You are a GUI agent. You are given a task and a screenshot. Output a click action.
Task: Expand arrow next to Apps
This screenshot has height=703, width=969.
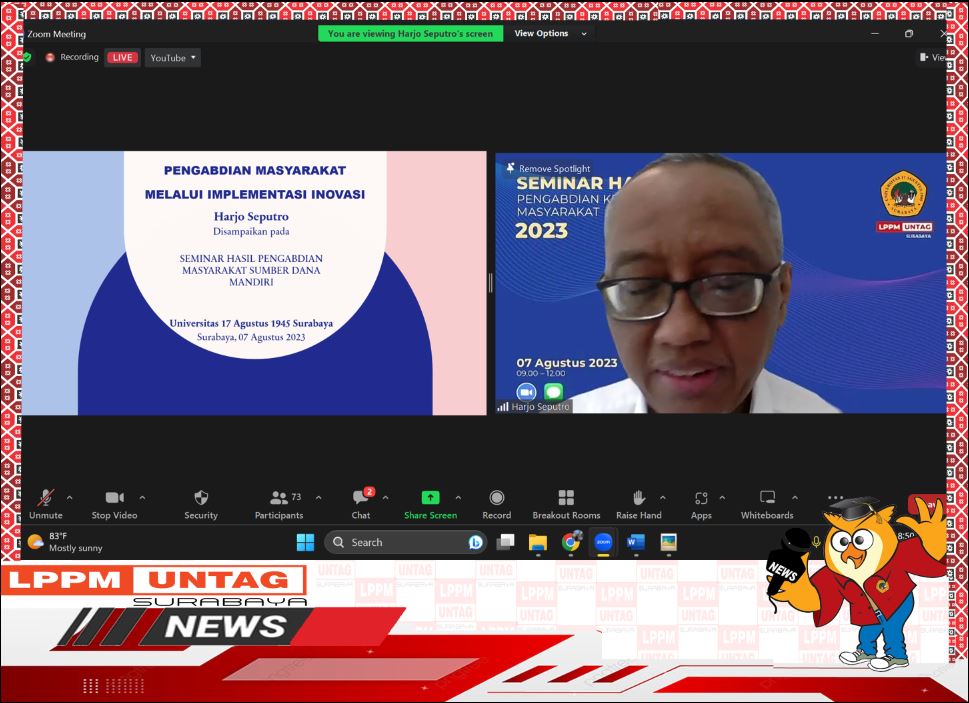point(722,497)
